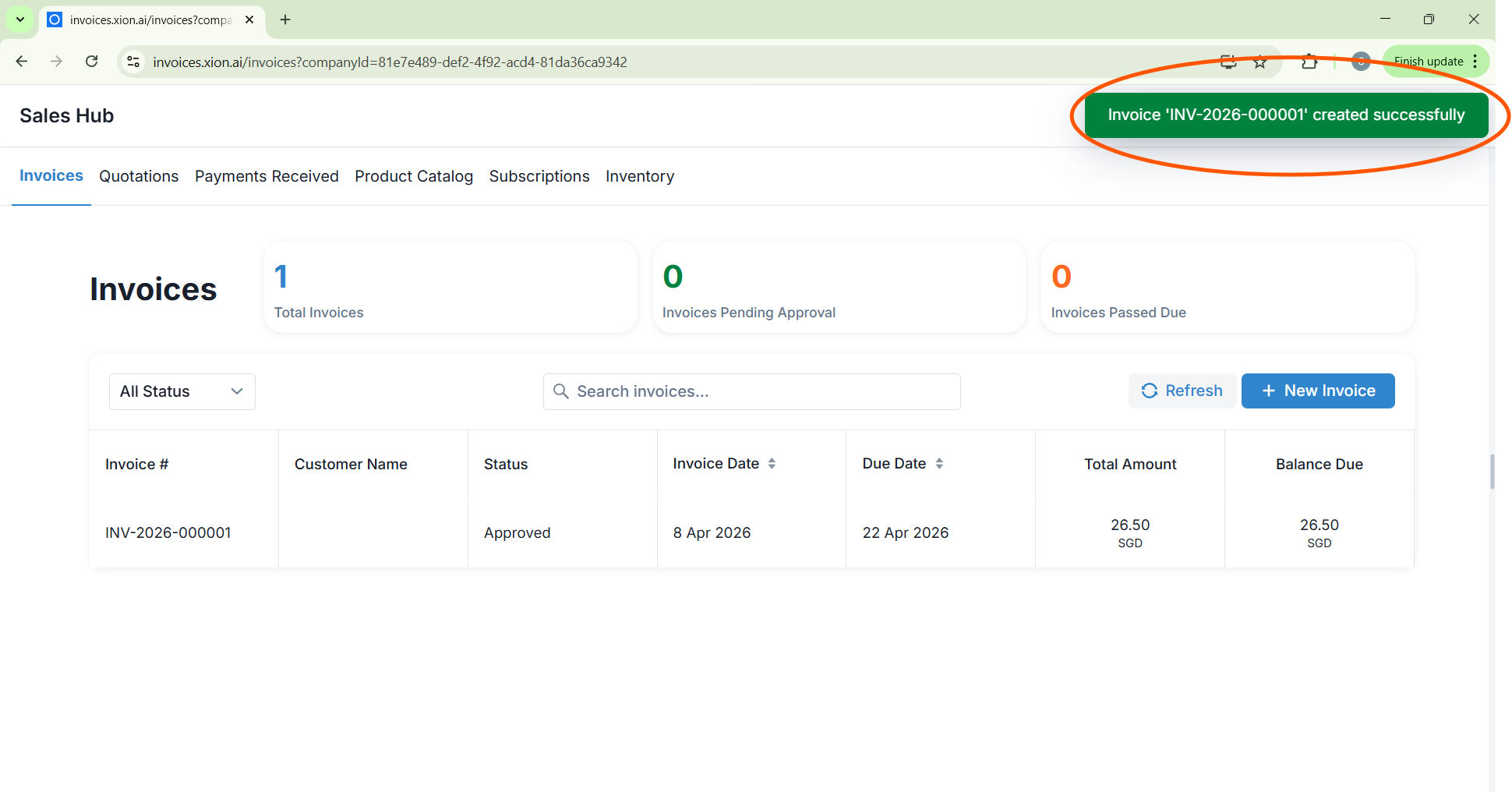The image size is (1512, 792).
Task: Sort by Invoice Date column arrows
Action: [772, 464]
